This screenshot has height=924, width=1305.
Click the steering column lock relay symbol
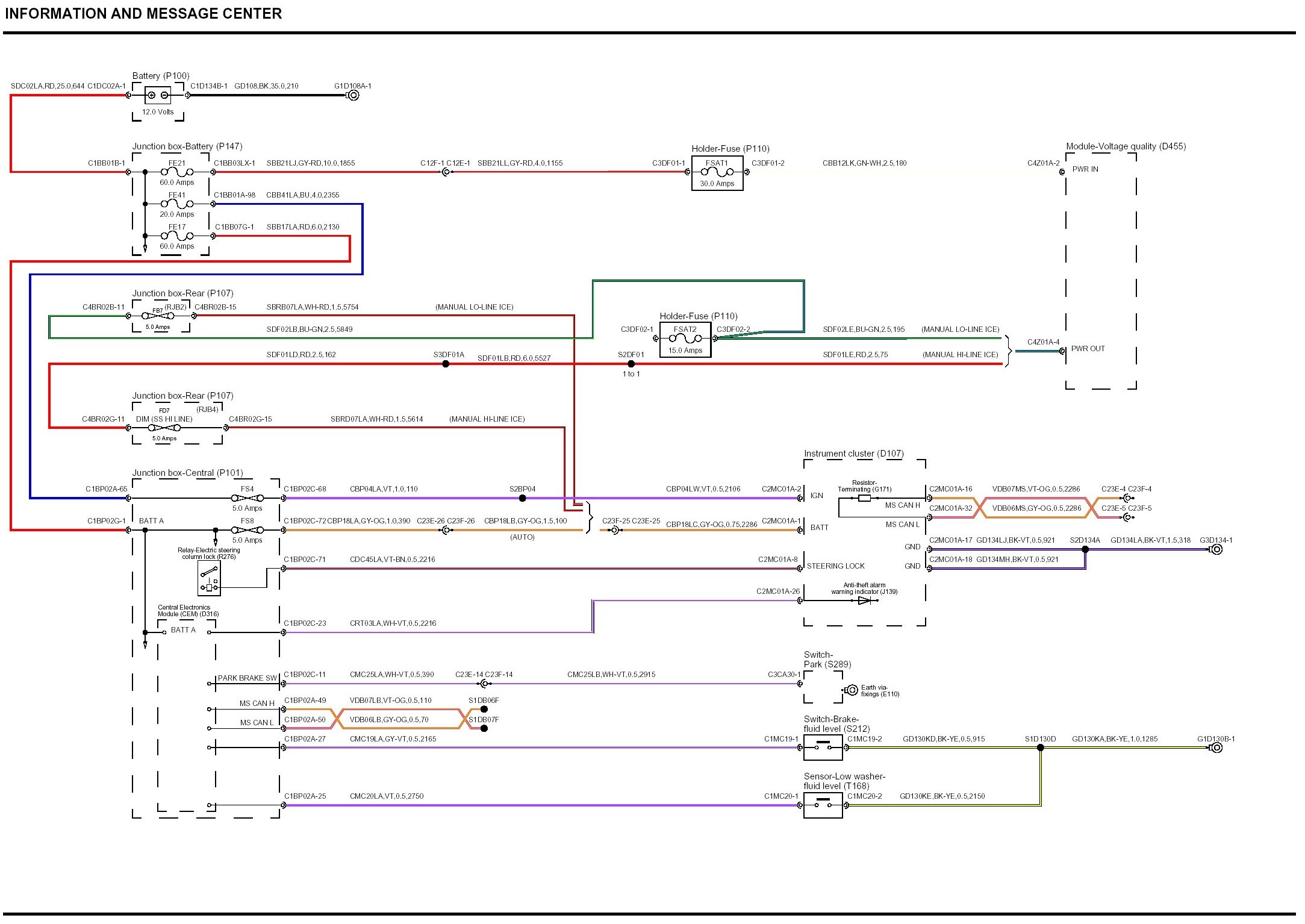tap(209, 578)
